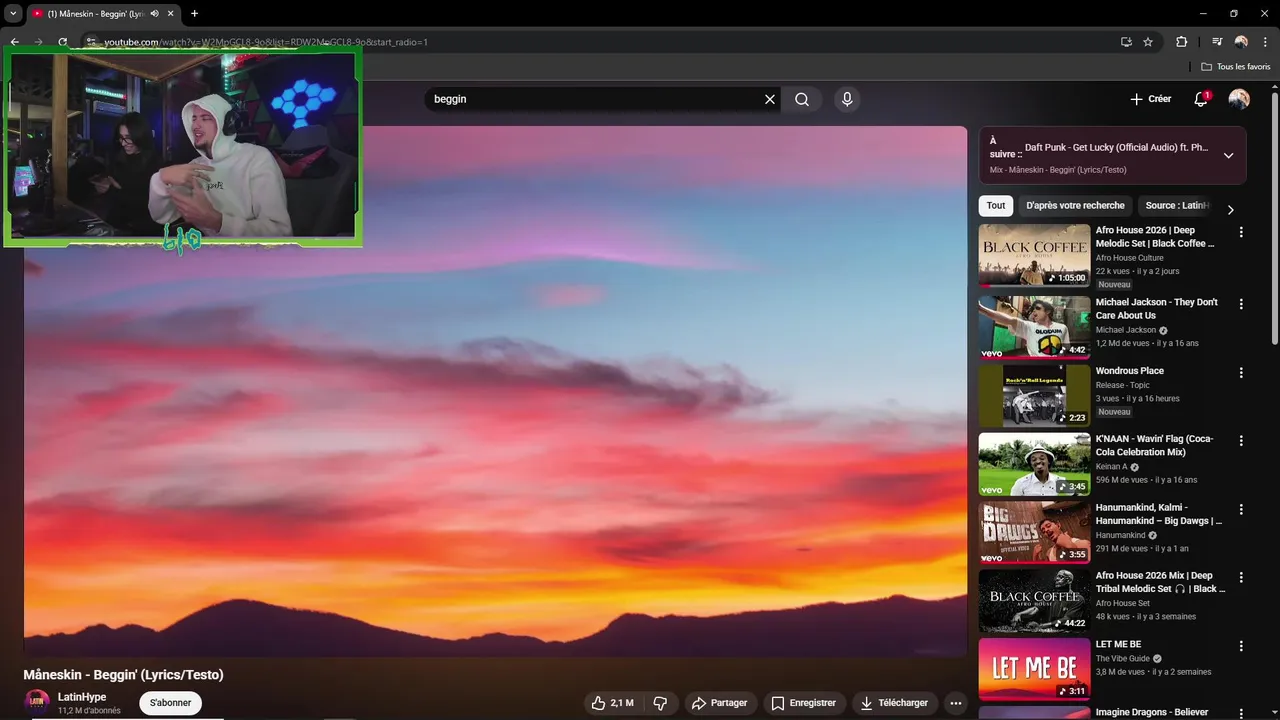
Task: Open options menu for Afro House 2026 Deep Melodic Set
Action: [x=1241, y=232]
